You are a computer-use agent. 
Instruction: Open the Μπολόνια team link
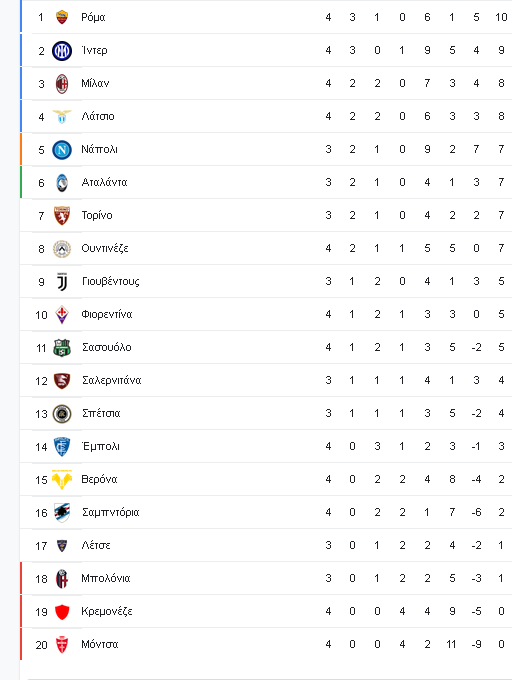tap(106, 578)
